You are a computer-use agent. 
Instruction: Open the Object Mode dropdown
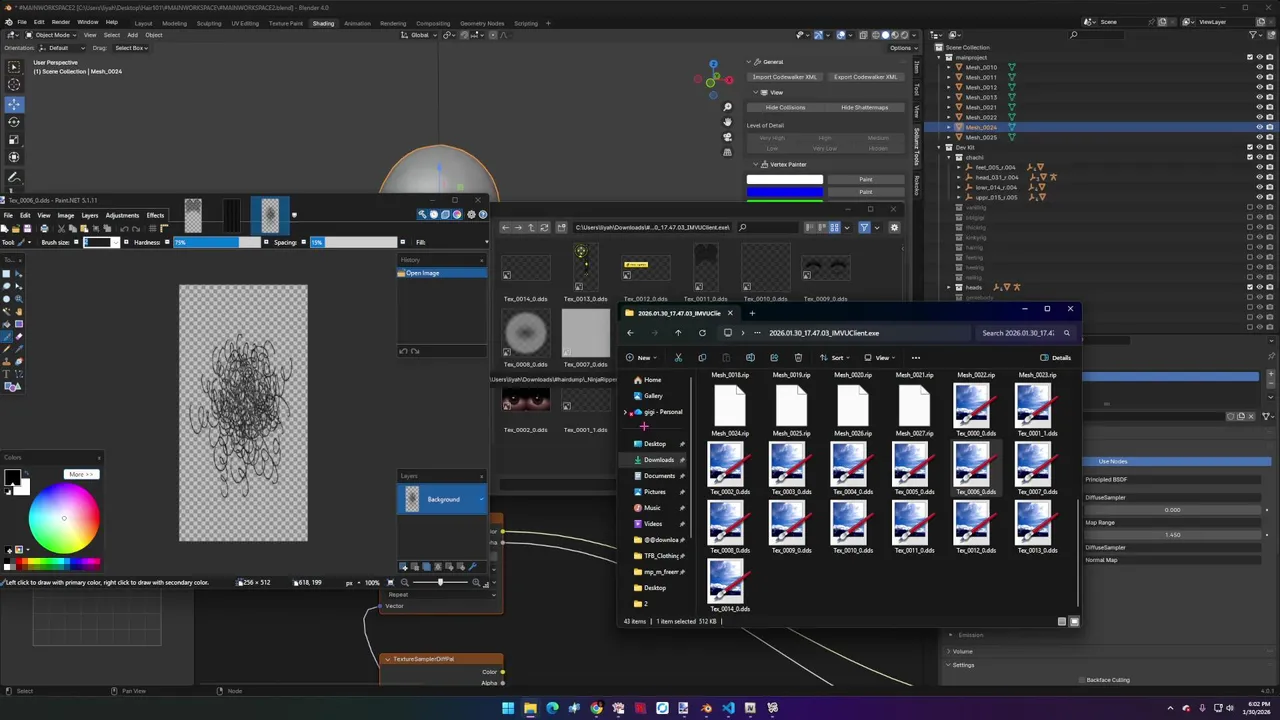click(53, 35)
